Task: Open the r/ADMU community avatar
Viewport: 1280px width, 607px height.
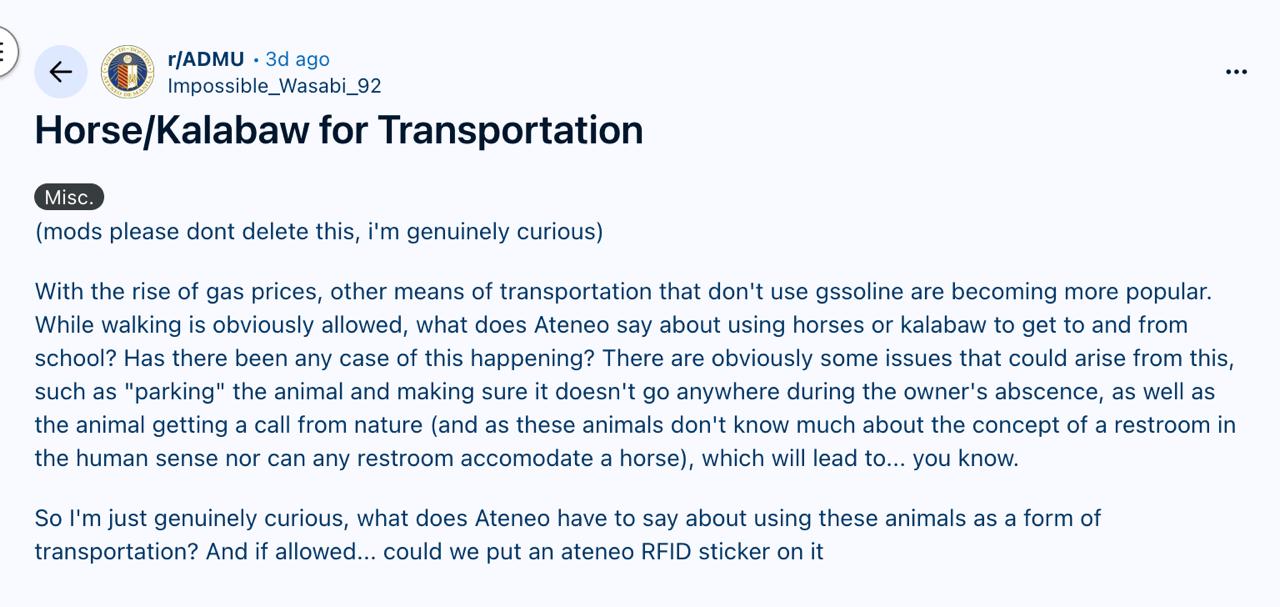Action: click(x=128, y=72)
